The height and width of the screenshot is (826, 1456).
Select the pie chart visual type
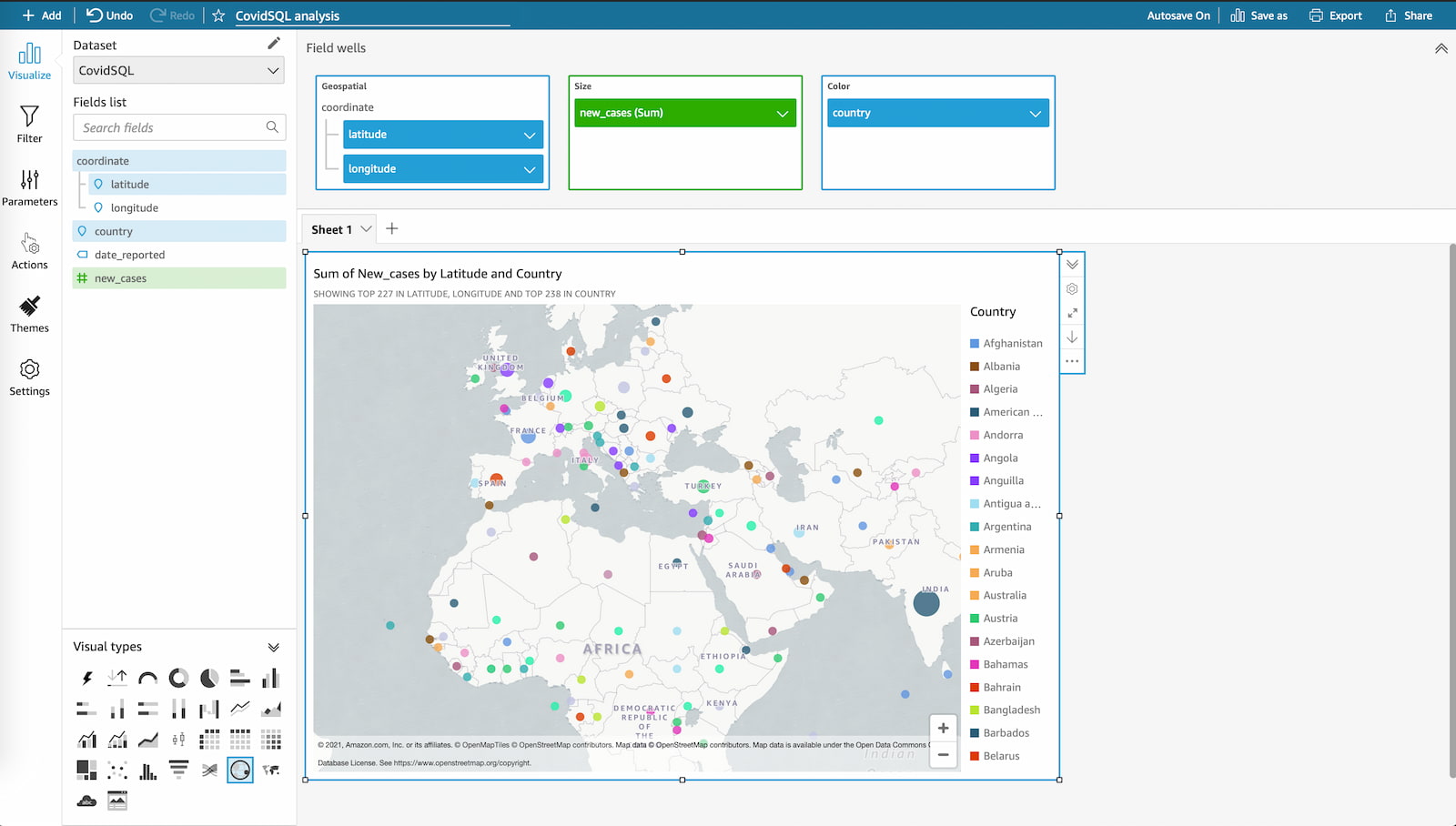208,678
